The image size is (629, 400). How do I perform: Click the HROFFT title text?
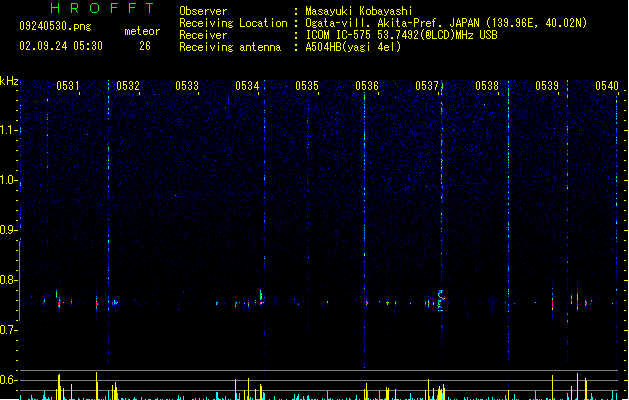coord(102,8)
